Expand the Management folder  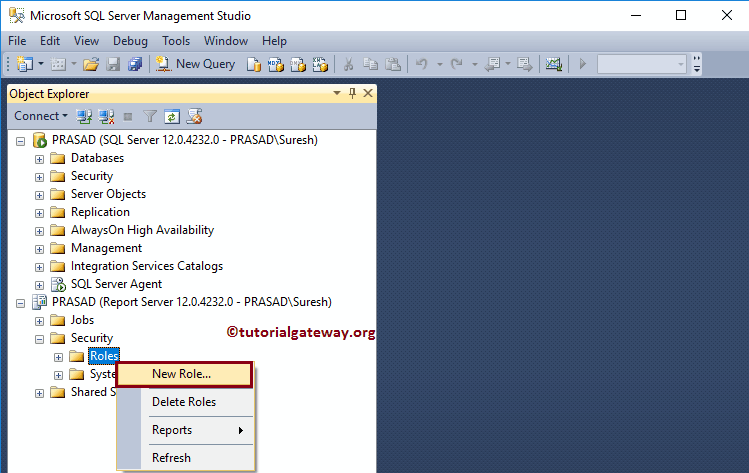[x=40, y=249]
